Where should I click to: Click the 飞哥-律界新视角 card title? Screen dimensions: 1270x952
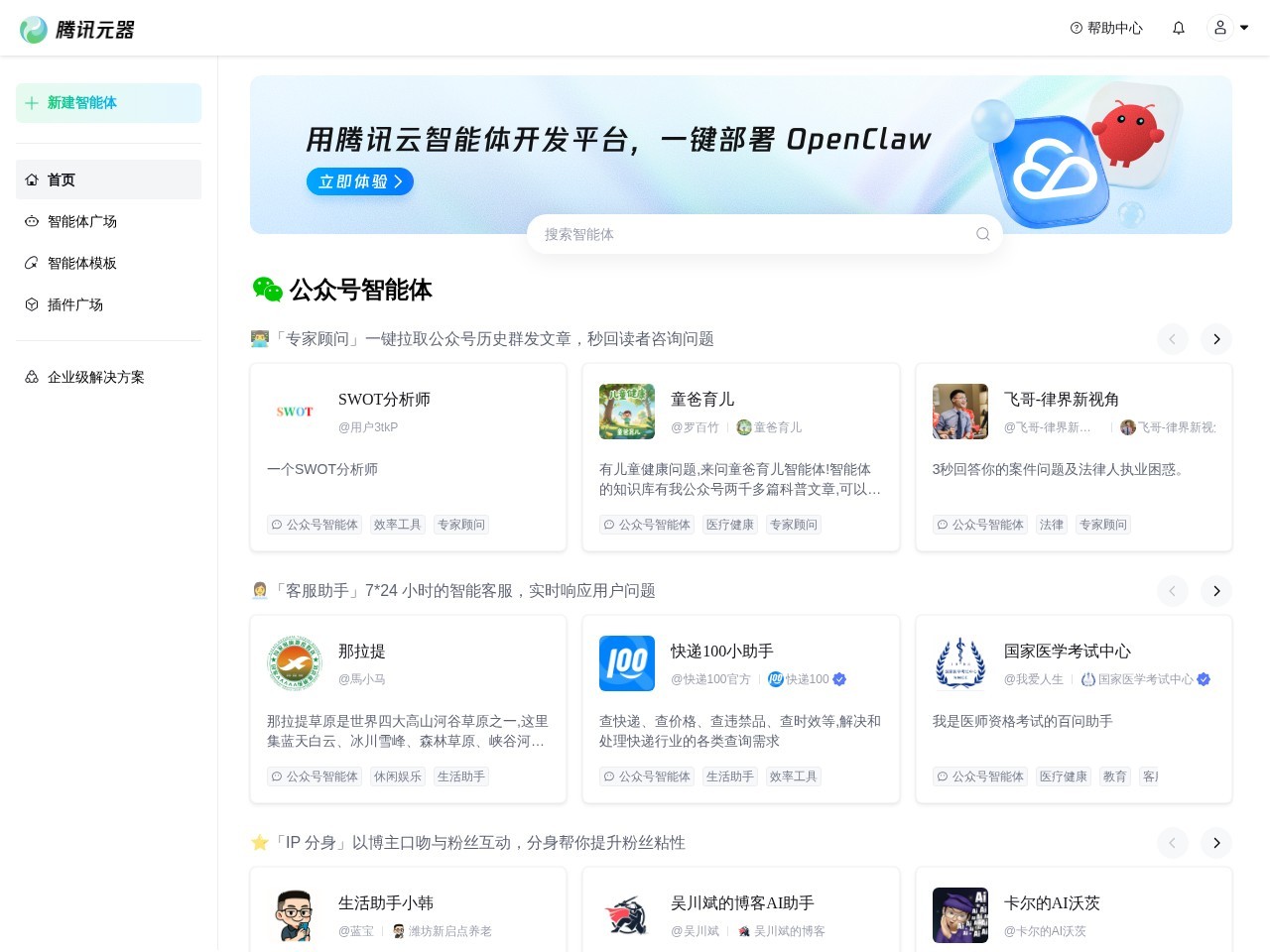pyautogui.click(x=1062, y=400)
